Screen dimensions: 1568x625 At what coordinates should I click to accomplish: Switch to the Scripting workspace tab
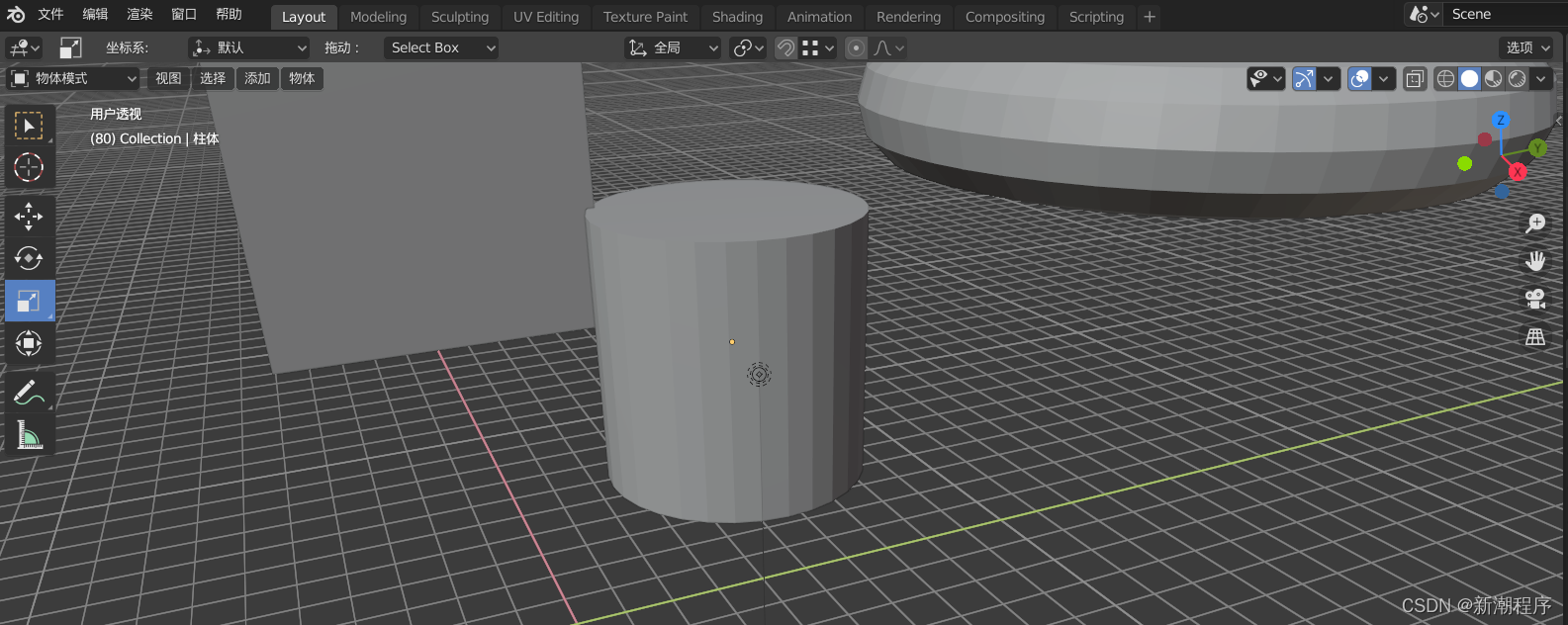click(x=1096, y=17)
